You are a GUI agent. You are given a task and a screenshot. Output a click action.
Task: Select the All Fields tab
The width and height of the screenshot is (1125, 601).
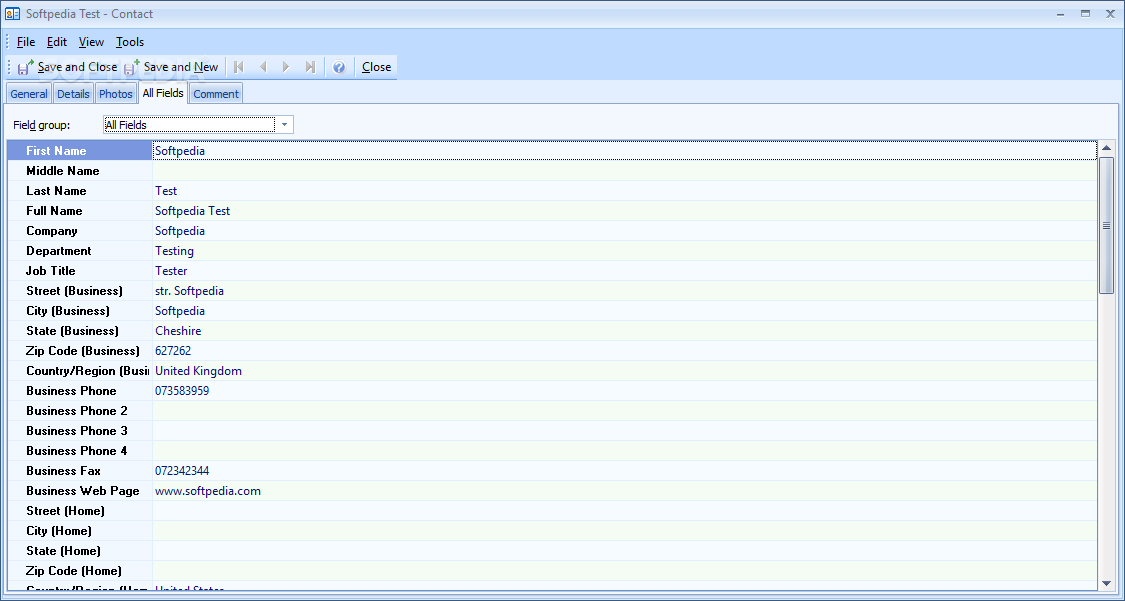[163, 93]
